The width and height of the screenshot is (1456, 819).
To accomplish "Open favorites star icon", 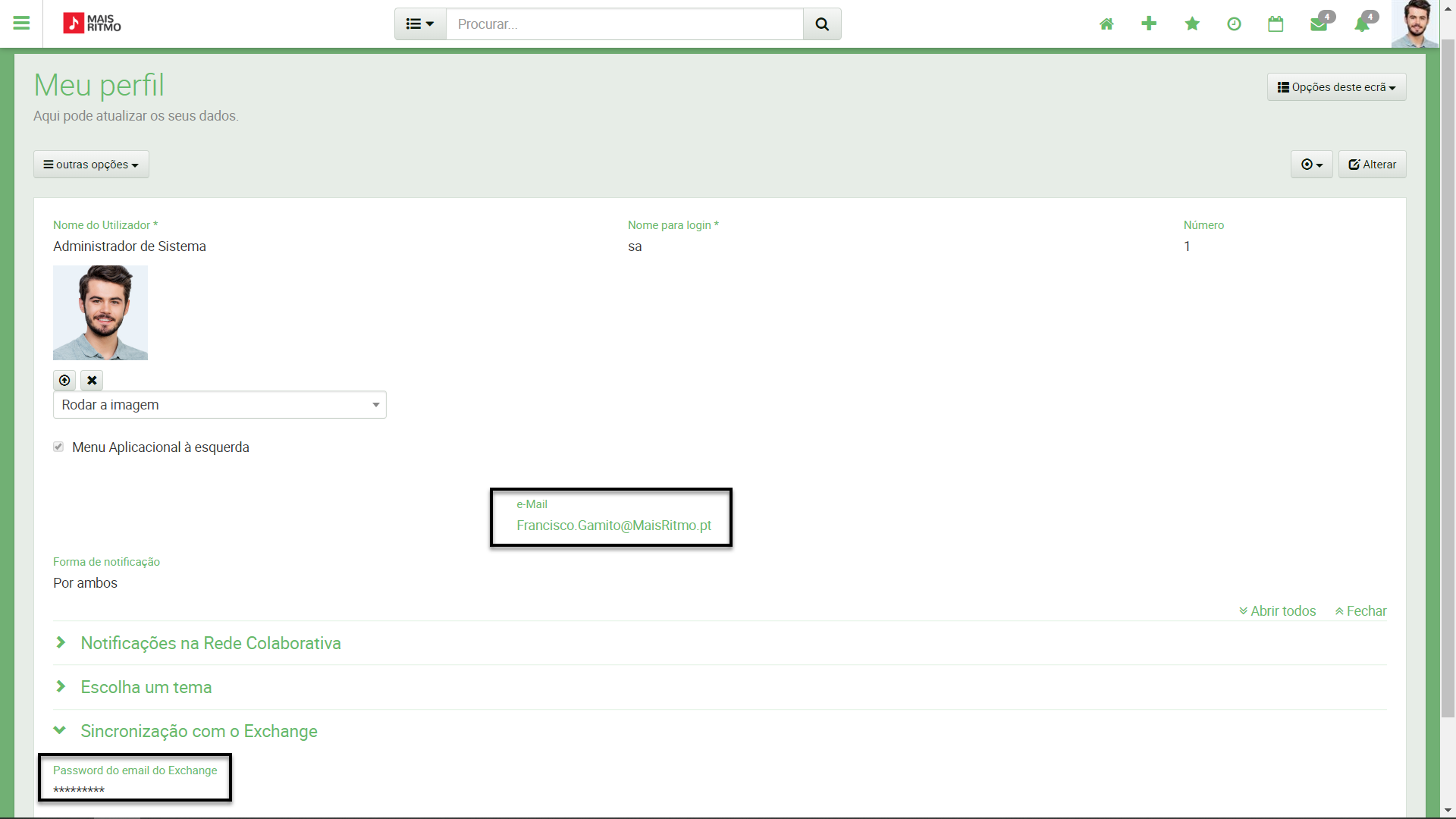I will pos(1192,24).
